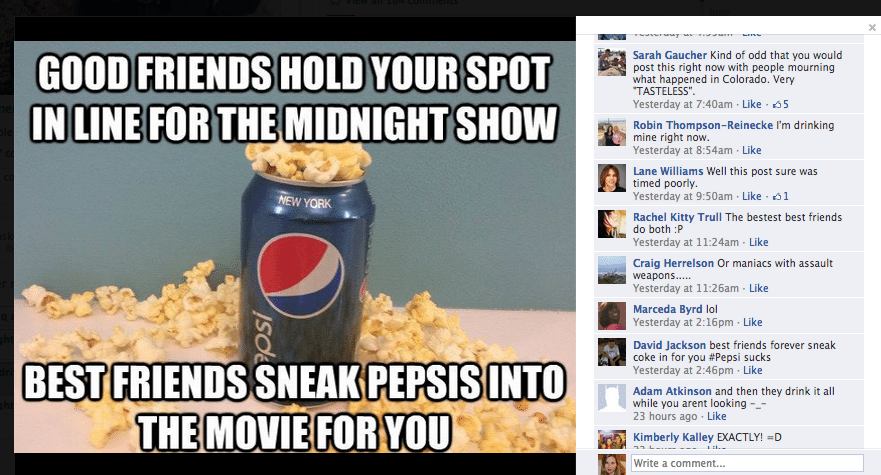Like Robin Thompson-Reinecke's comment

point(752,151)
